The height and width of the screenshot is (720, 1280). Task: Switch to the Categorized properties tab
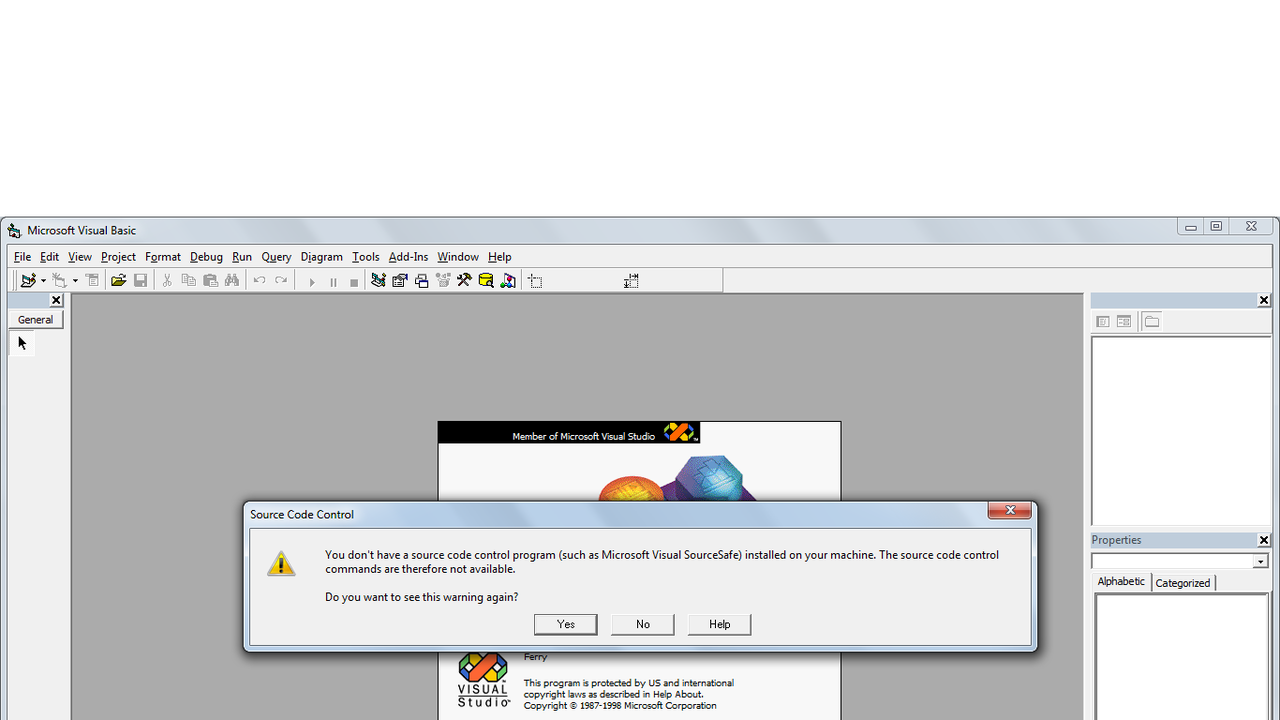(1183, 583)
